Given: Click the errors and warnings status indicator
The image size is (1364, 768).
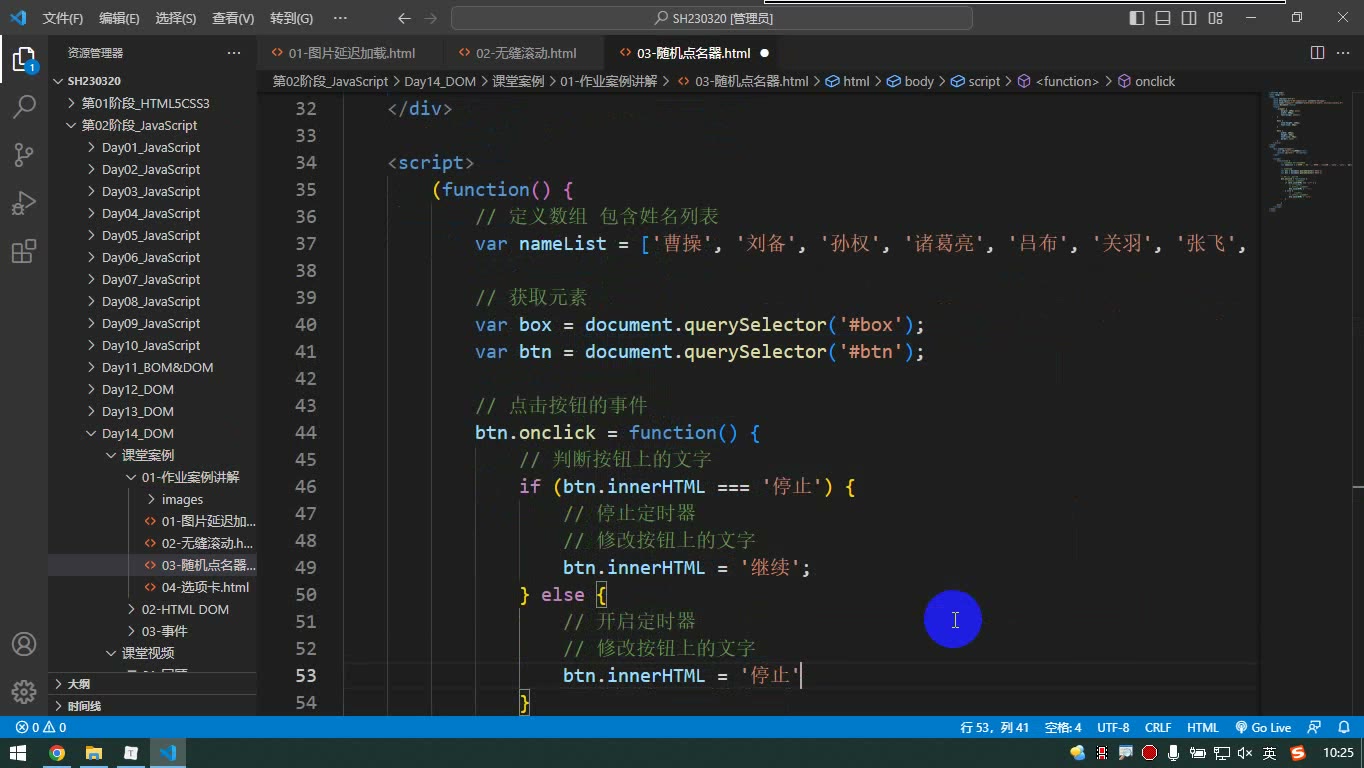Looking at the screenshot, I should pos(41,728).
